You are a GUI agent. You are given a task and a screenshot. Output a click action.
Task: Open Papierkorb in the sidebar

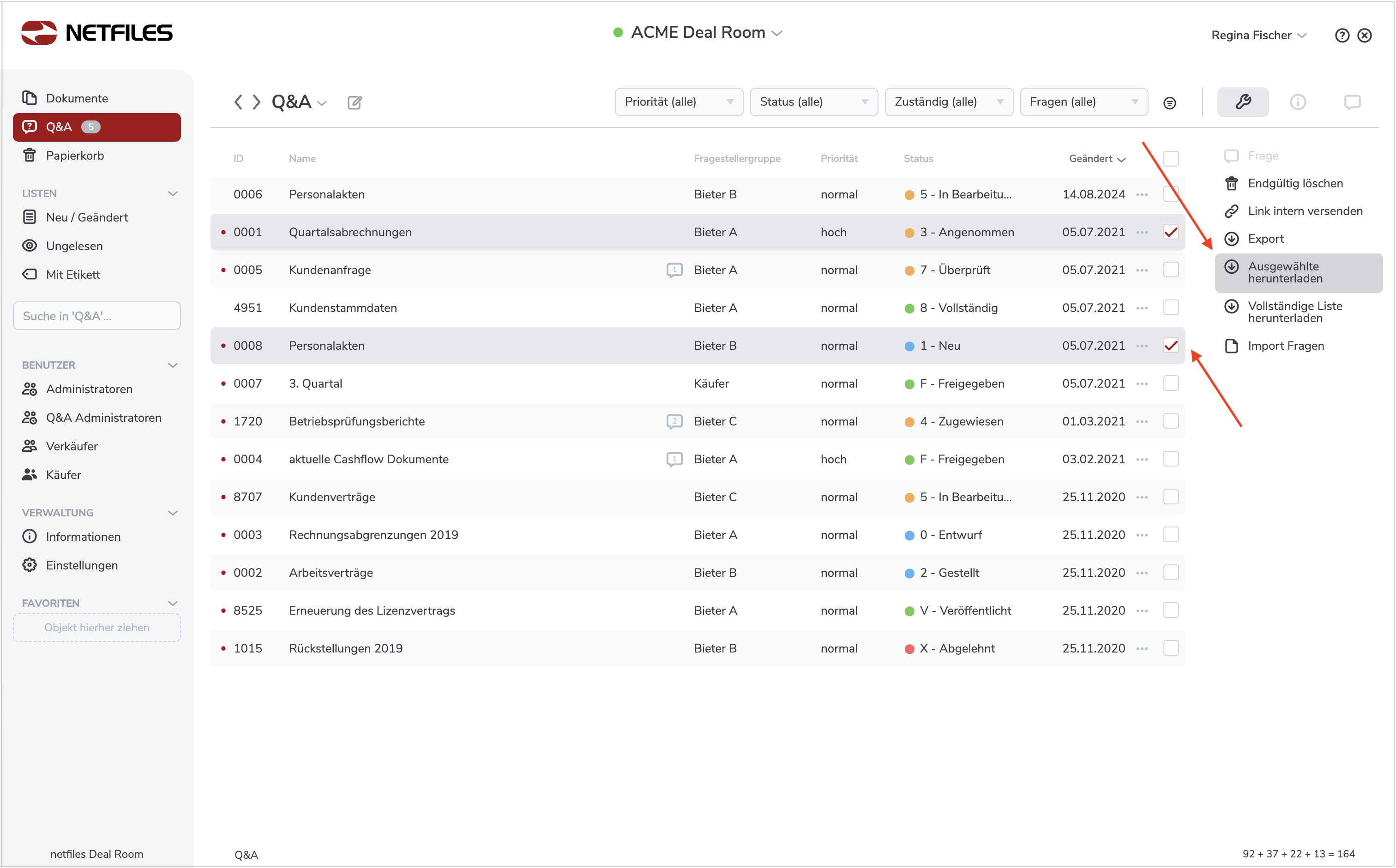[75, 156]
